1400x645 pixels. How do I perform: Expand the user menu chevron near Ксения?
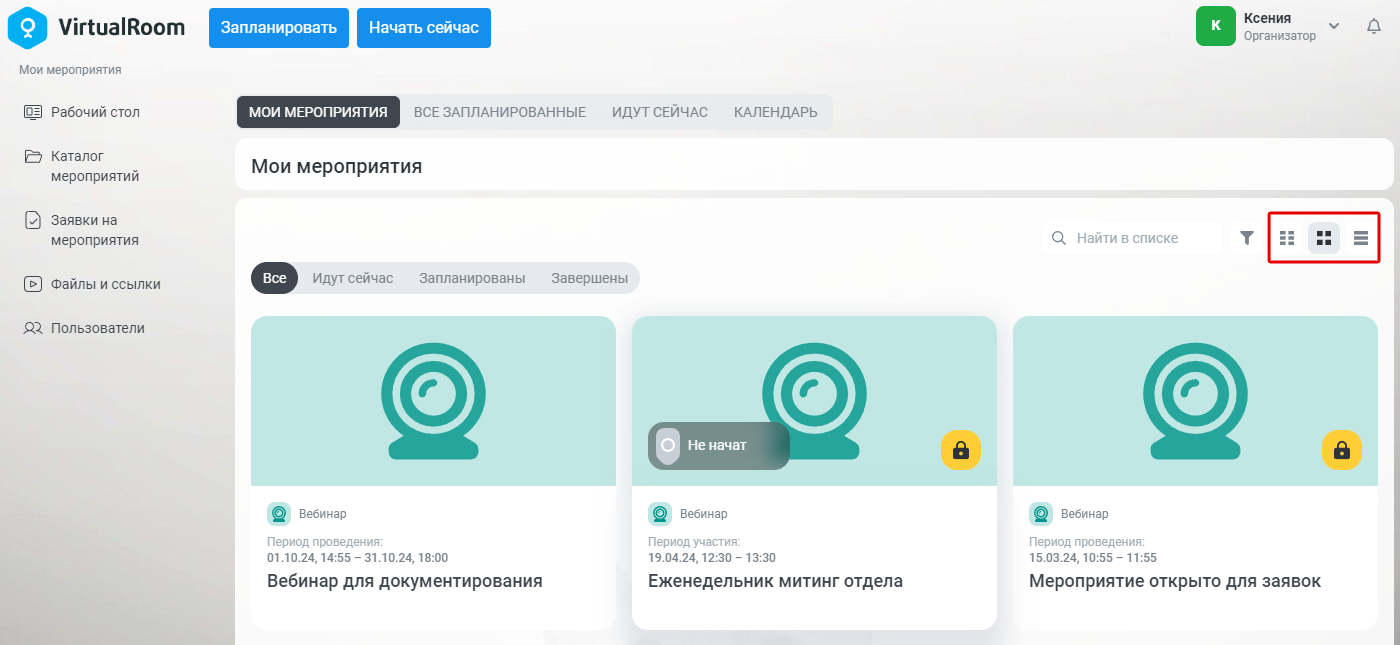1334,26
